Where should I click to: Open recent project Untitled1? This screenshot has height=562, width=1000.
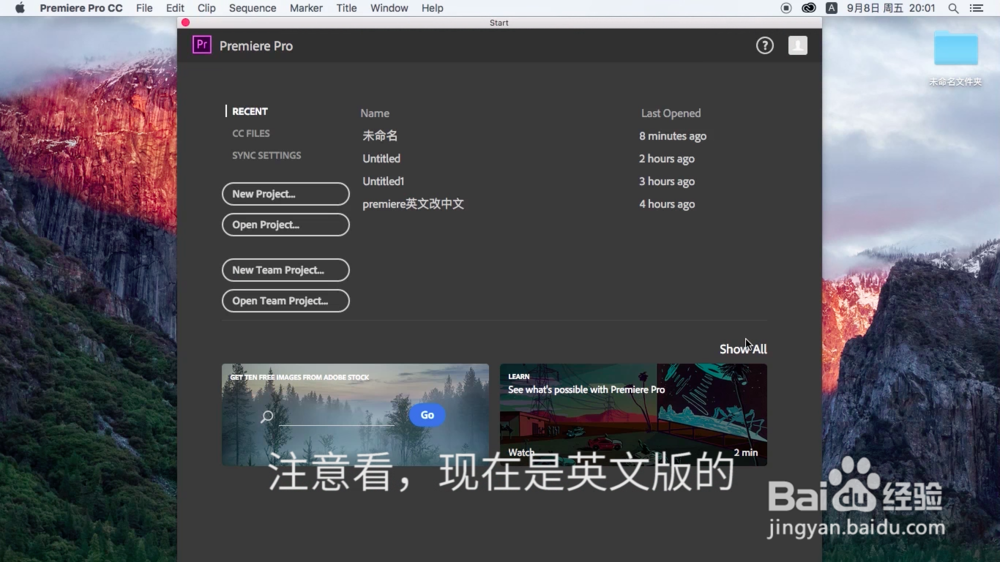pyautogui.click(x=383, y=181)
